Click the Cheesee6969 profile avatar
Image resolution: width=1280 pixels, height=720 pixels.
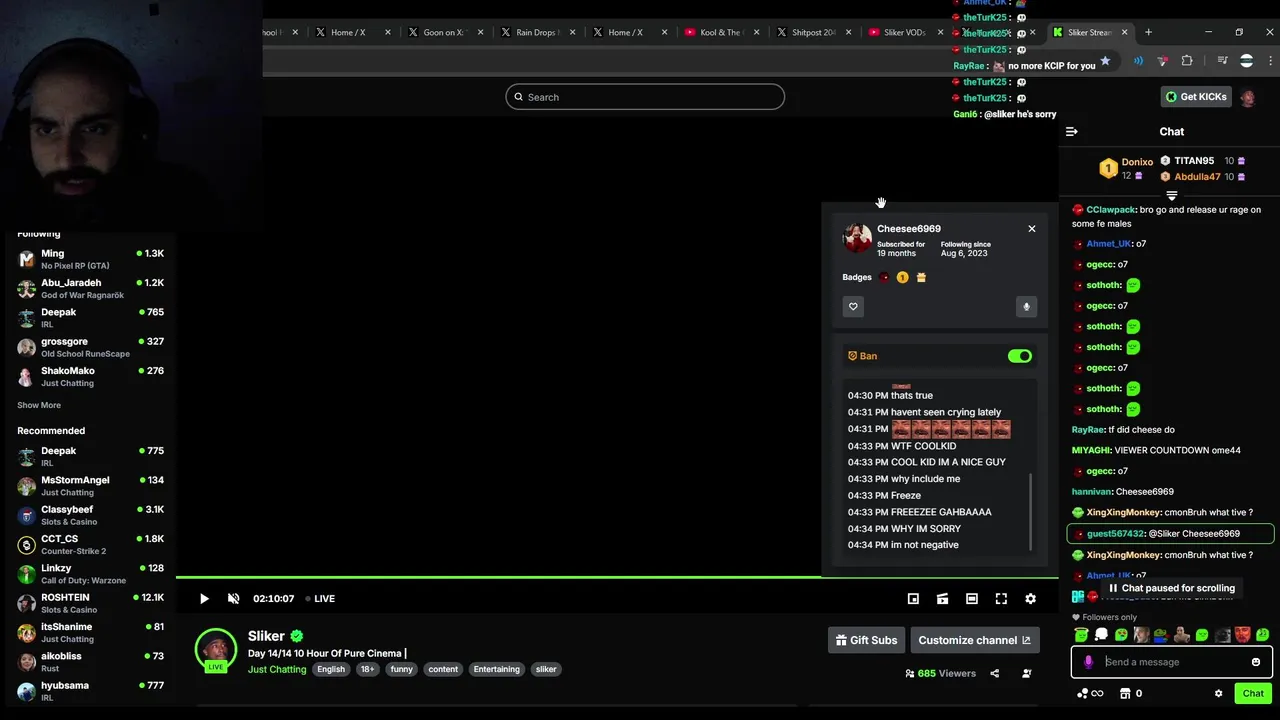coord(857,239)
